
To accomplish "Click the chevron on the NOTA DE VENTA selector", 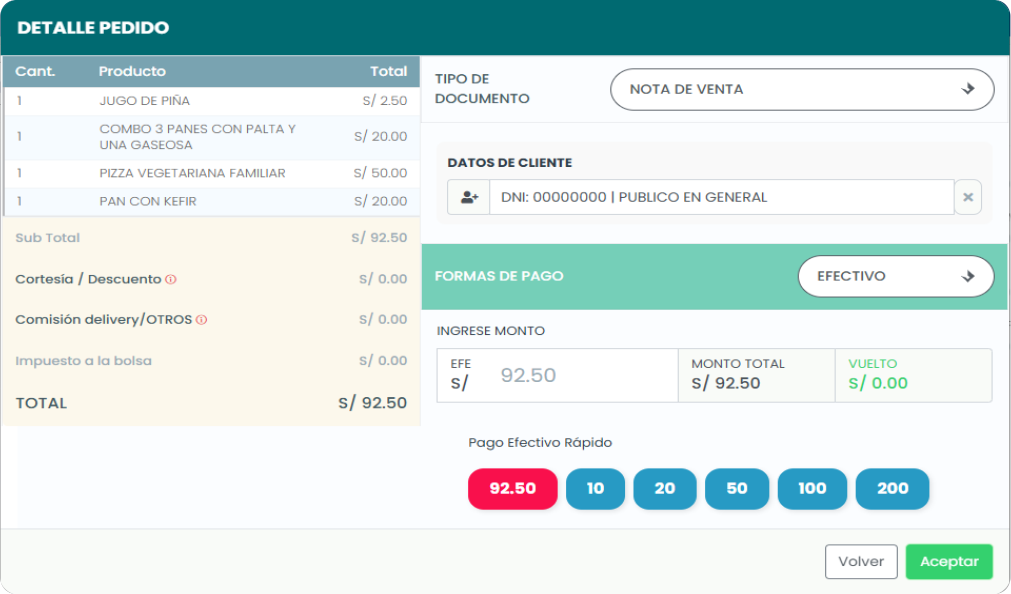I will 967,89.
